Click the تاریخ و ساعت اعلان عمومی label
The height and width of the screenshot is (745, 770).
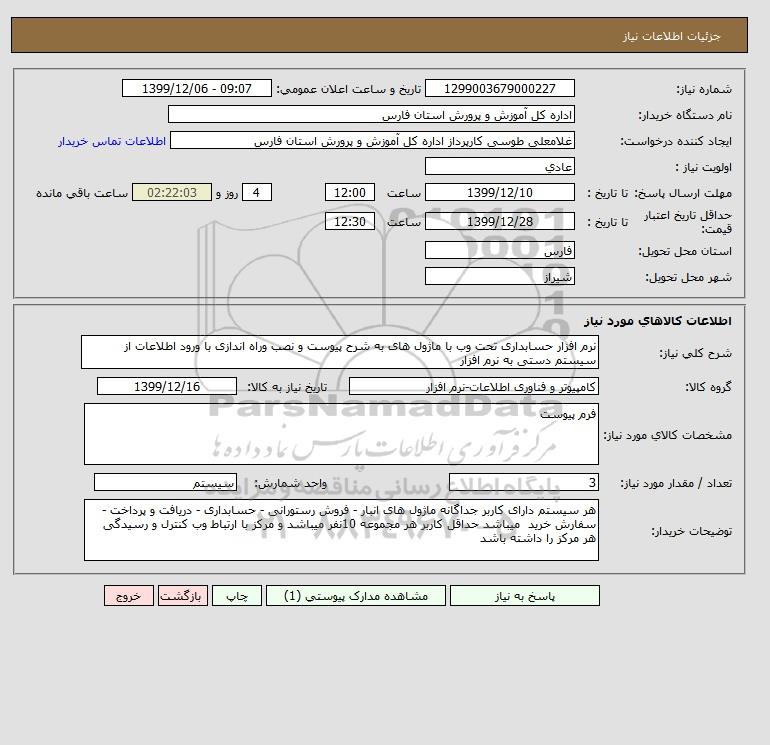(349, 89)
